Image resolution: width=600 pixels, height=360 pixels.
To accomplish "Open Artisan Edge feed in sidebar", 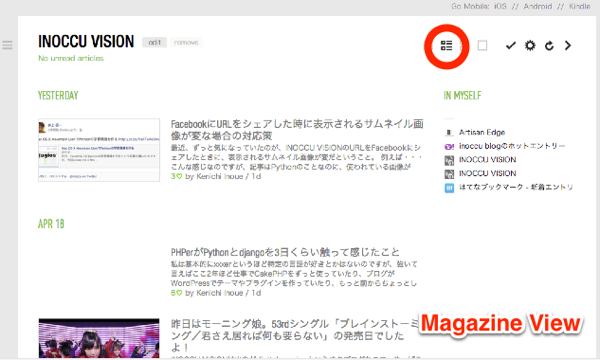I will point(482,132).
